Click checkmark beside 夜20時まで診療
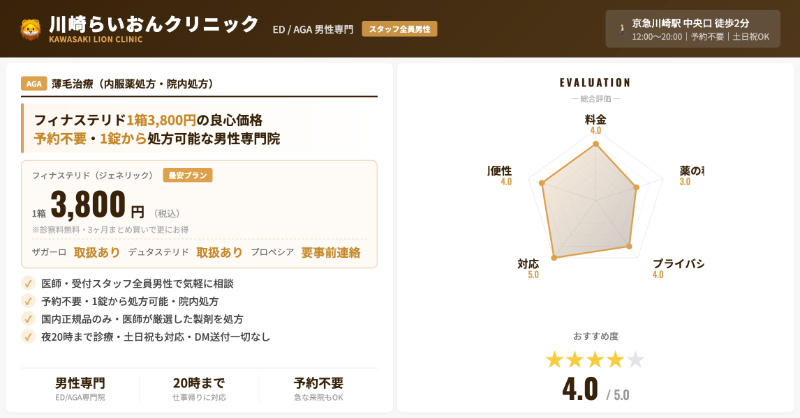800x418 pixels. [x=28, y=336]
